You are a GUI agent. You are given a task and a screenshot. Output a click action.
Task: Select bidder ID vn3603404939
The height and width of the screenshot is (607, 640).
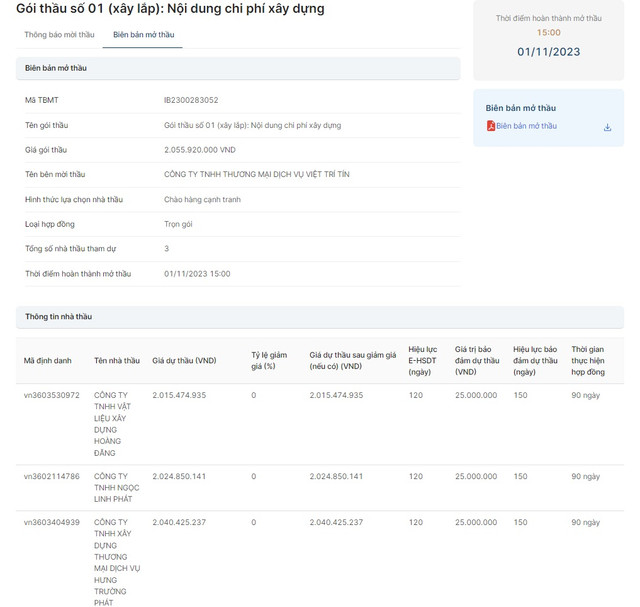pyautogui.click(x=52, y=522)
